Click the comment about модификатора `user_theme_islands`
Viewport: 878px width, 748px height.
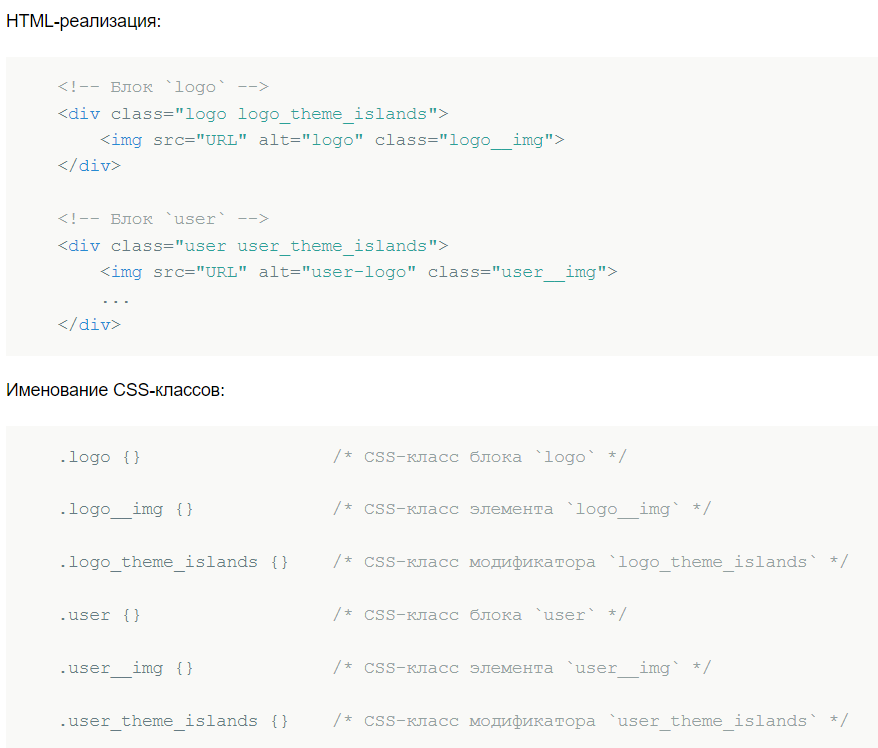590,721
